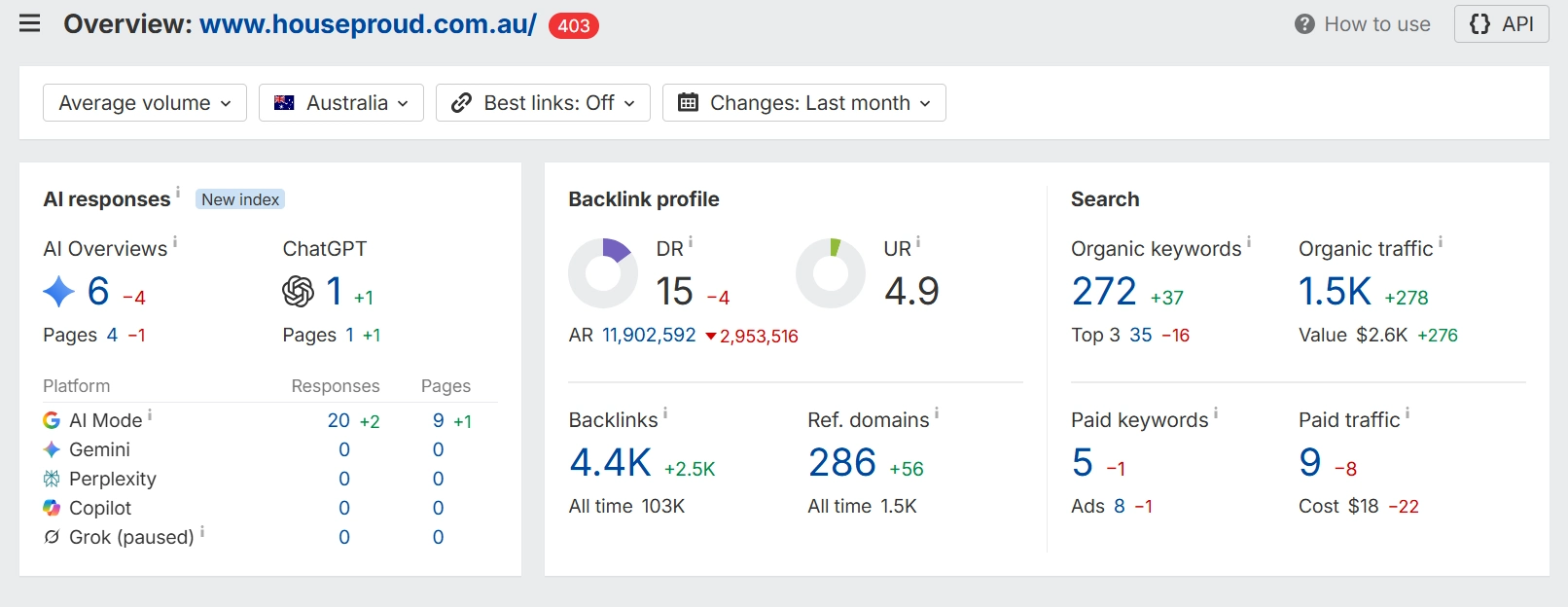Click the info icon beside Ref. domains
This screenshot has width=1568, height=607.
pos(937,412)
